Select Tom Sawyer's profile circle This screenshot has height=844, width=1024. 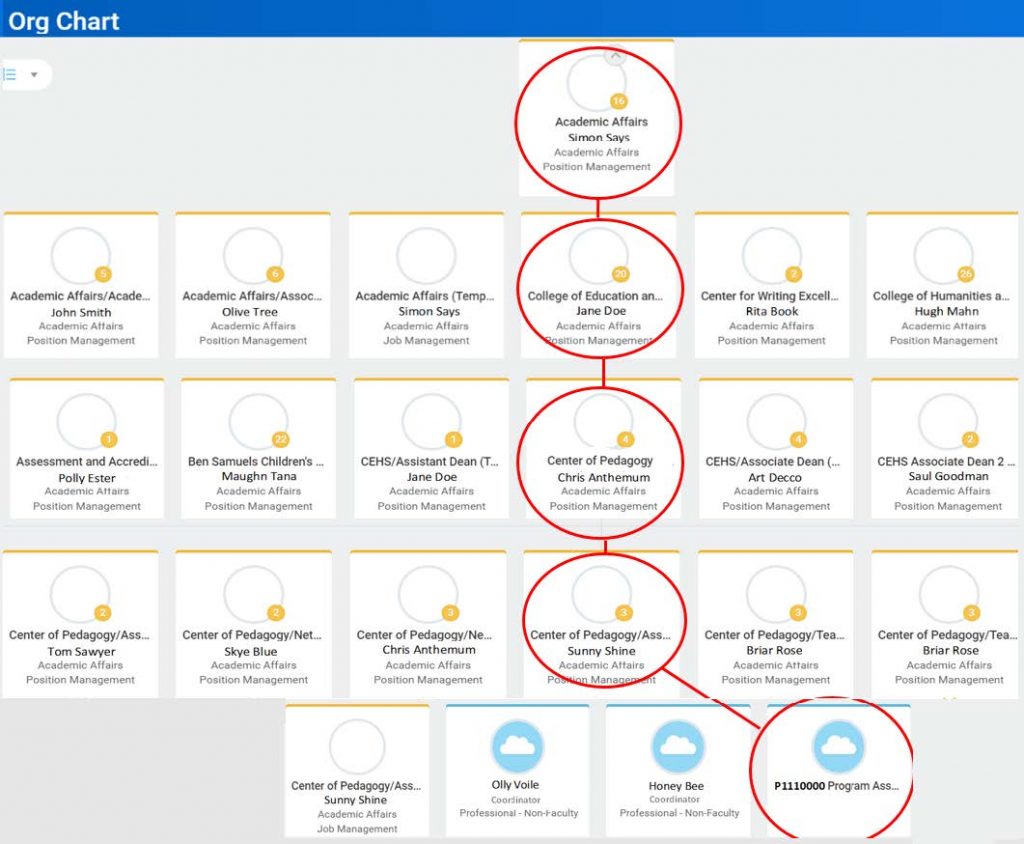tap(80, 594)
